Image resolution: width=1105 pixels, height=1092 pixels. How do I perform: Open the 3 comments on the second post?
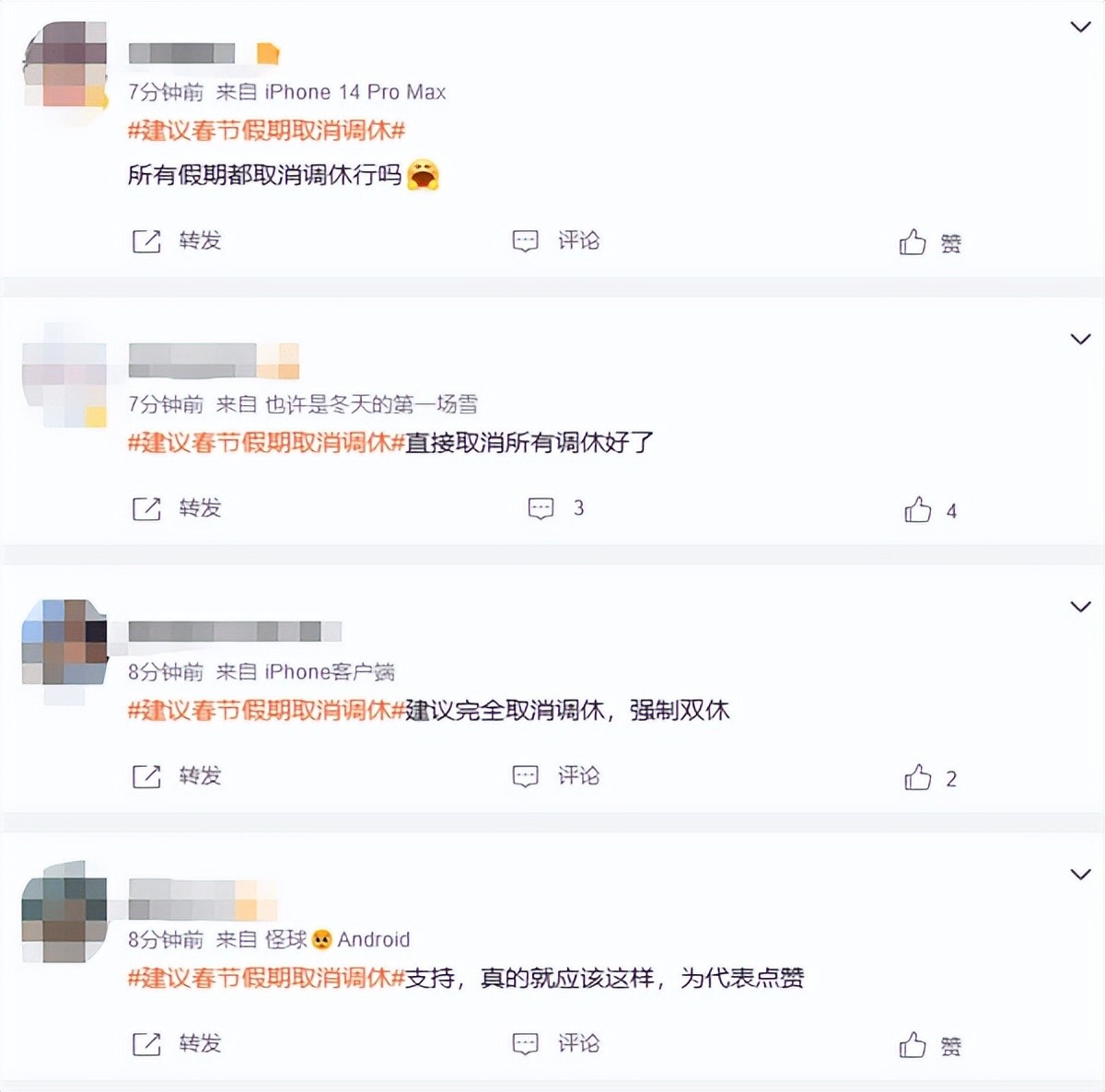pos(555,508)
